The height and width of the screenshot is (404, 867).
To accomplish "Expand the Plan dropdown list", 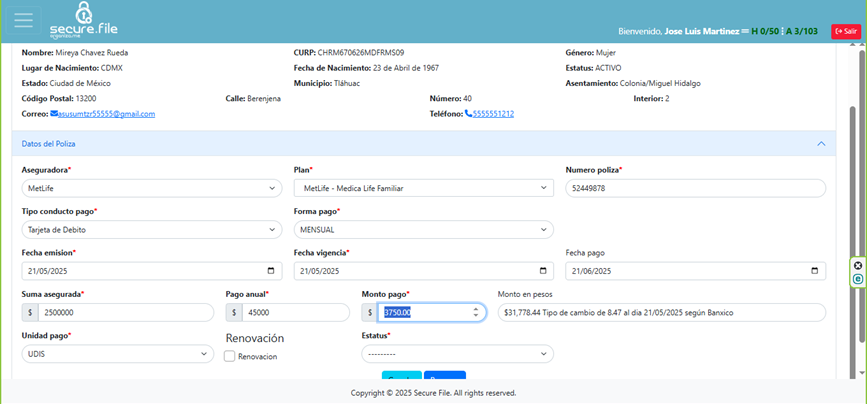I will (x=423, y=188).
